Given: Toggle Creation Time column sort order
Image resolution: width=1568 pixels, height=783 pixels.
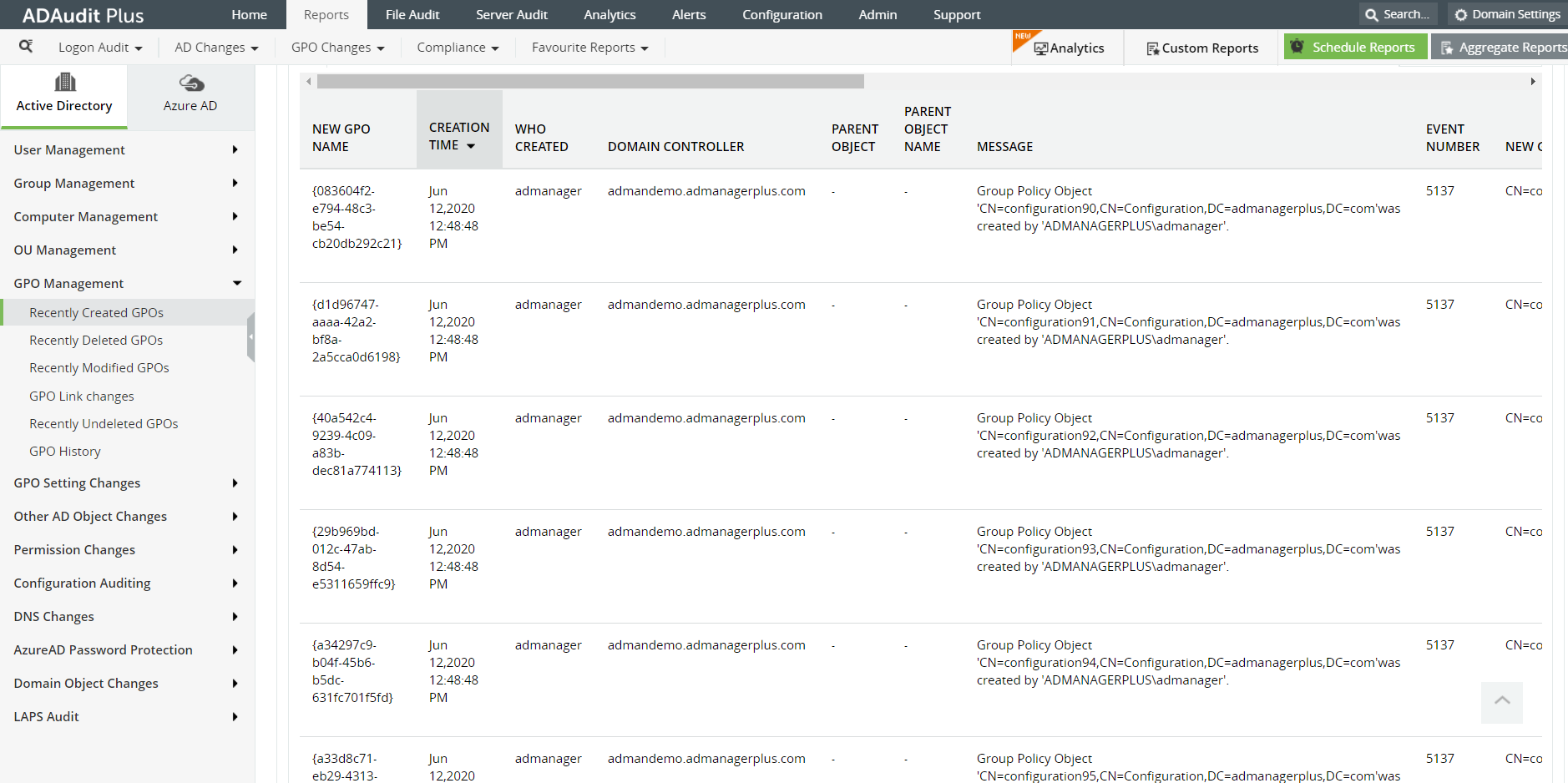Looking at the screenshot, I should click(x=468, y=144).
